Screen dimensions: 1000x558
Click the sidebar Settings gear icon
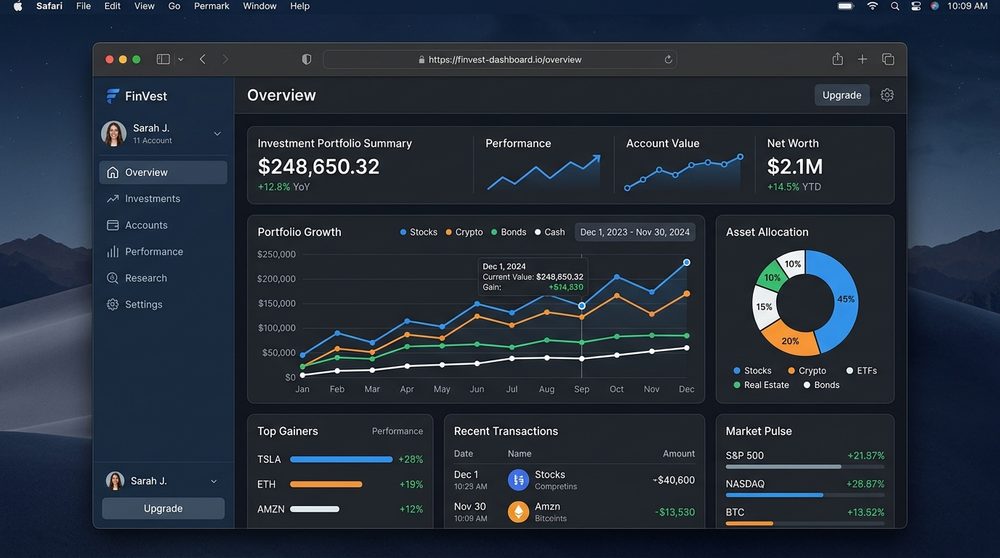coord(113,304)
